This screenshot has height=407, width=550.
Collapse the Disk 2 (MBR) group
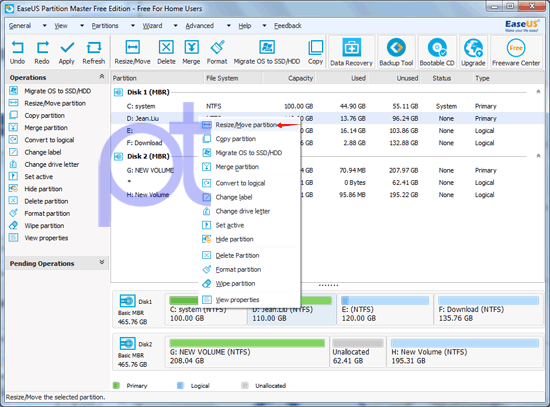pyautogui.click(x=538, y=155)
